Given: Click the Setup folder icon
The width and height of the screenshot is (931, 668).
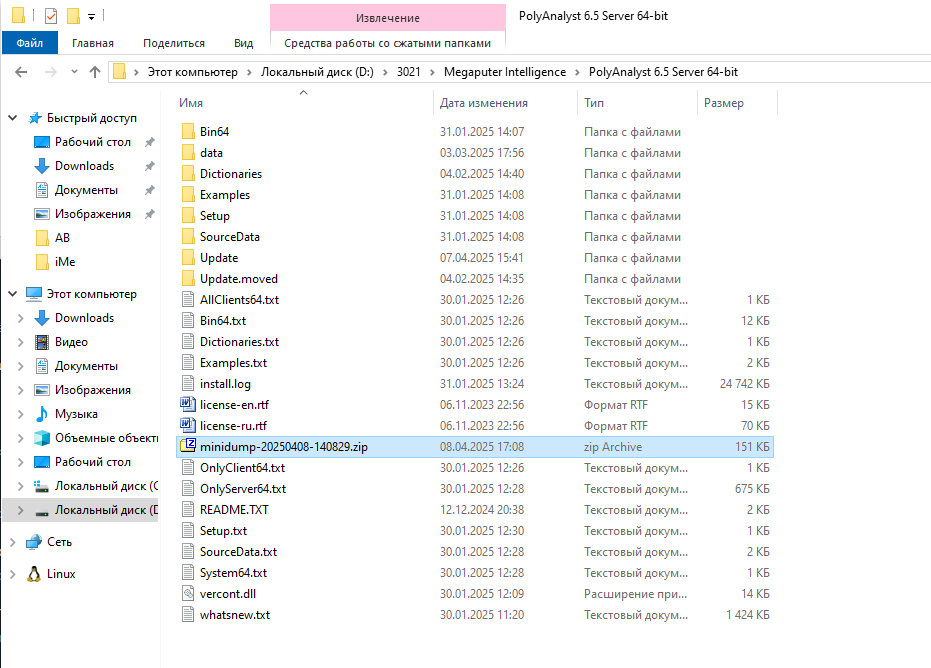Looking at the screenshot, I should pos(188,216).
